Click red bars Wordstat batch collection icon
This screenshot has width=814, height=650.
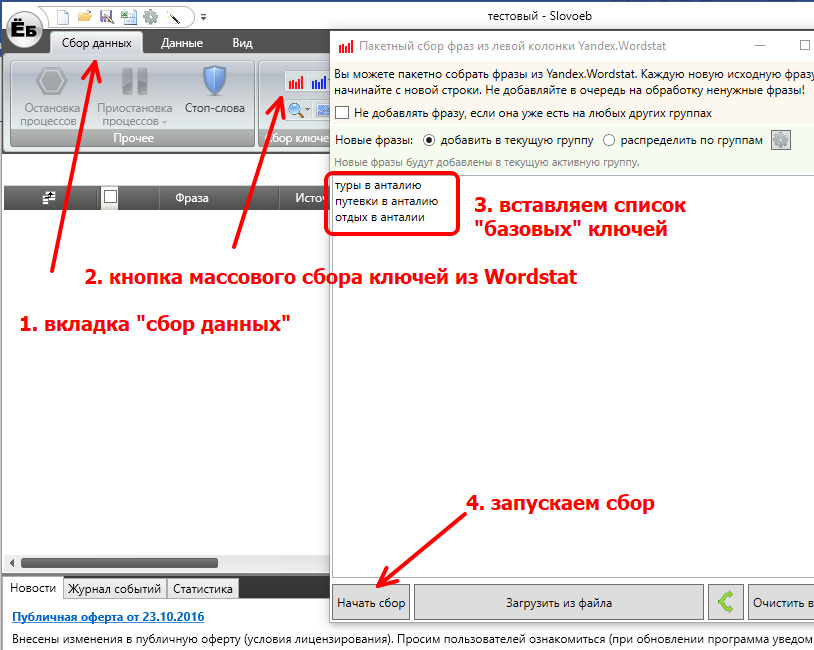[x=296, y=82]
